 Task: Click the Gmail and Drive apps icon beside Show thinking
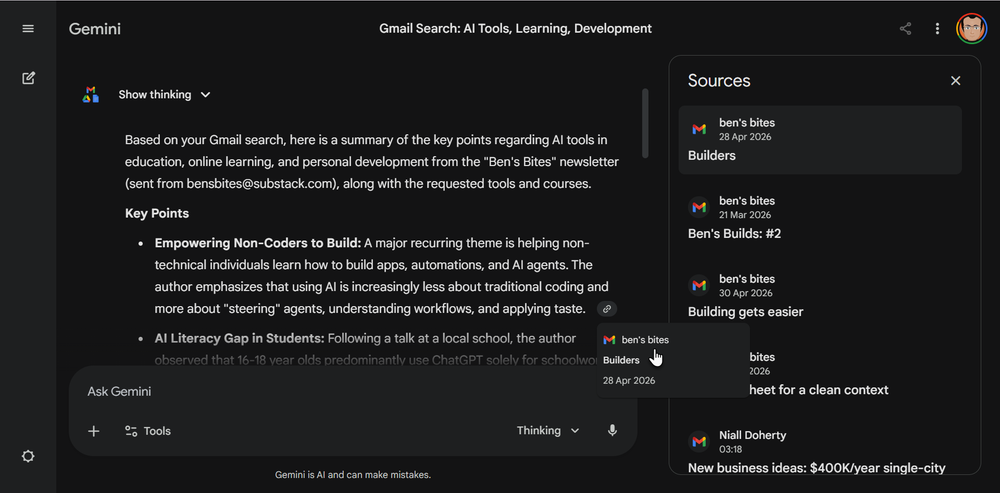tap(91, 94)
